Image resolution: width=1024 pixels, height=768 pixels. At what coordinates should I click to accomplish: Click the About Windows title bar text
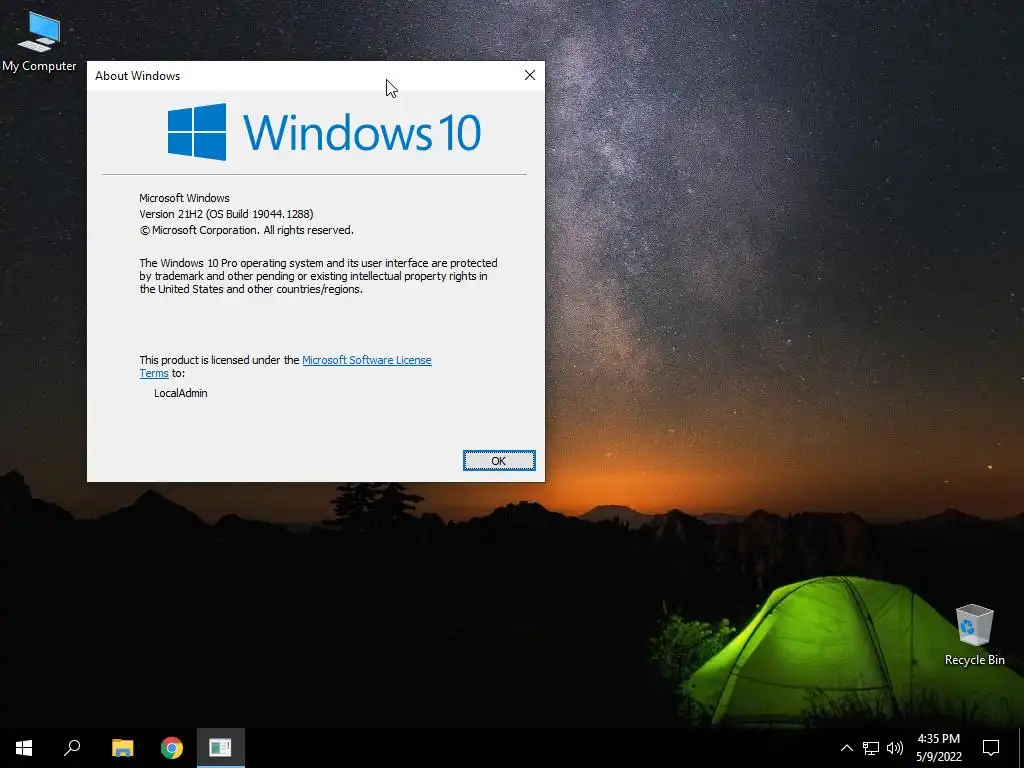click(x=137, y=76)
